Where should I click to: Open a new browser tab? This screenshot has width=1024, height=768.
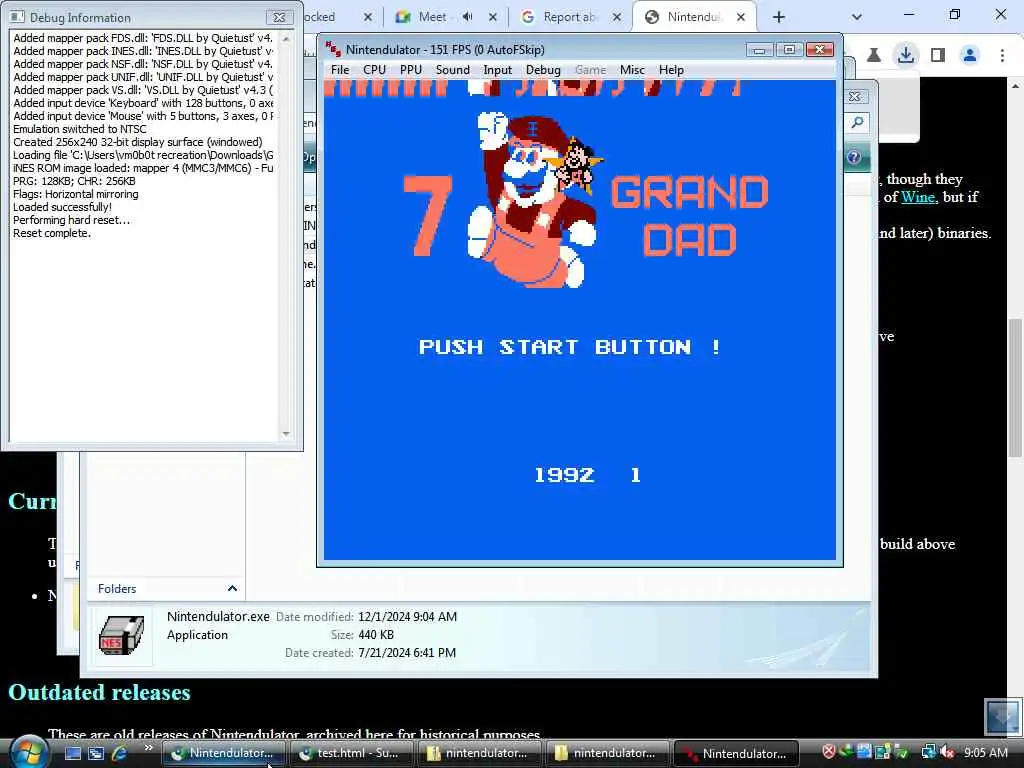(778, 18)
